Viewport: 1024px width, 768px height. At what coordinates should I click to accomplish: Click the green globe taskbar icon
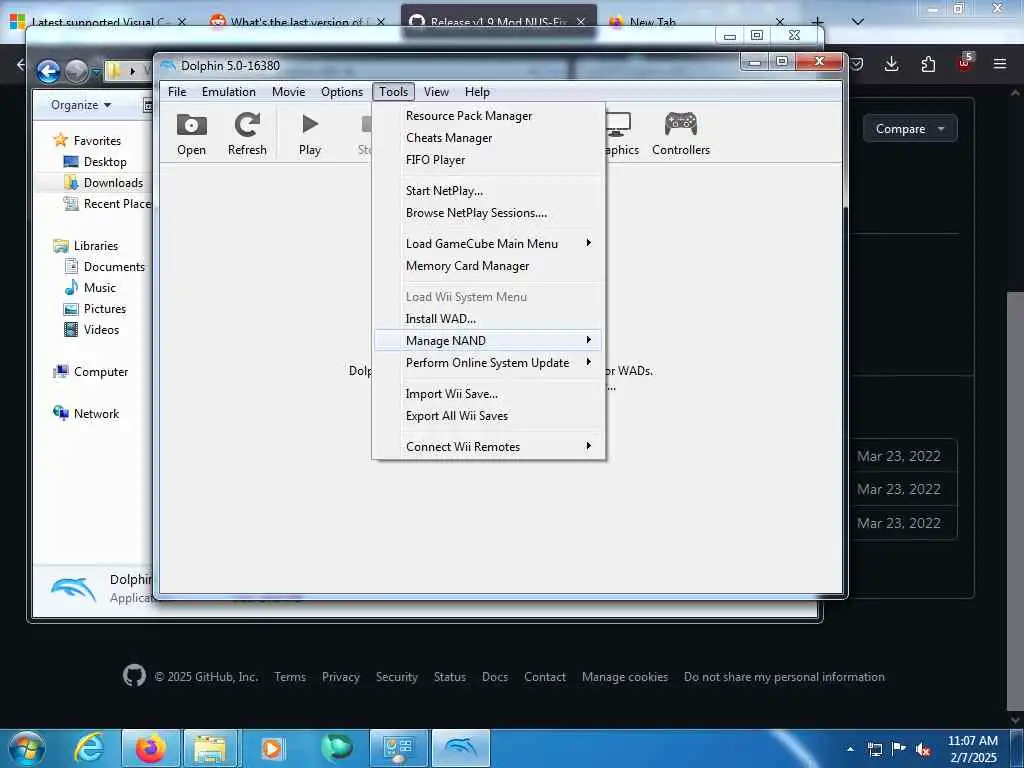pyautogui.click(x=336, y=748)
